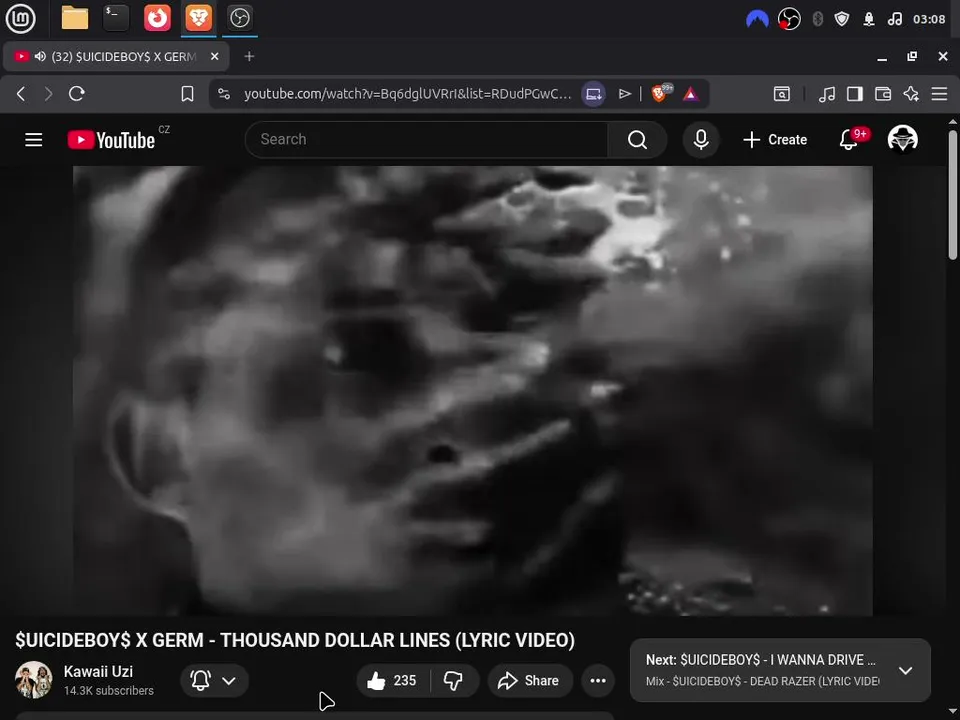
Task: Open OBS tray indicator icon
Action: point(789,20)
